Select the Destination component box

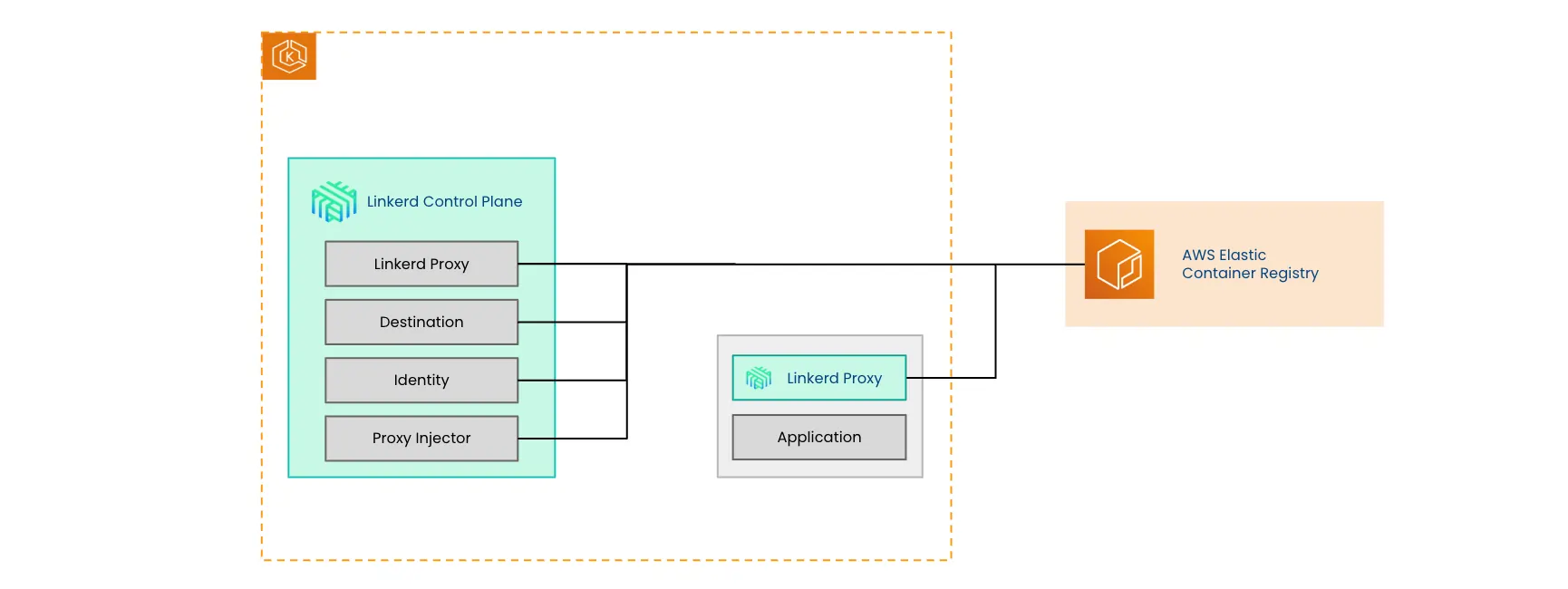tap(421, 322)
